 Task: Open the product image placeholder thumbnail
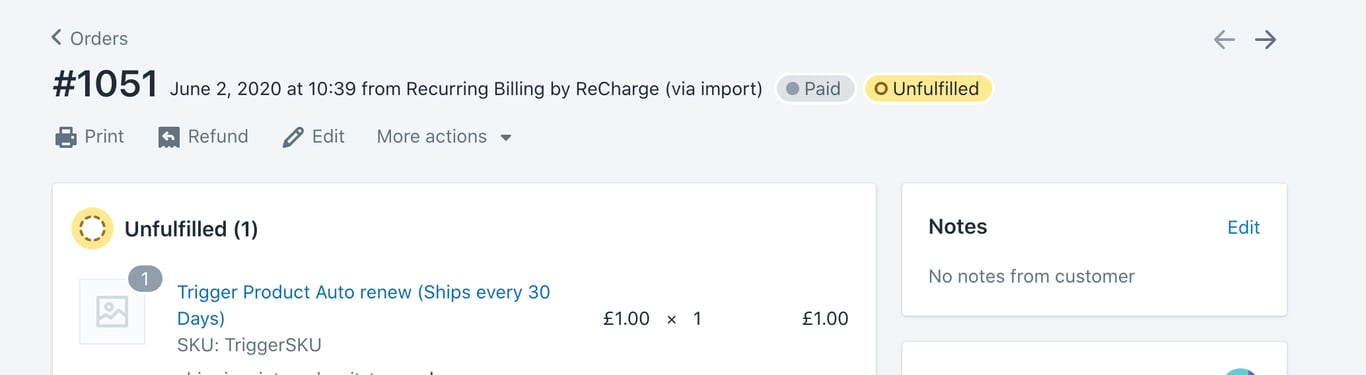tap(112, 312)
